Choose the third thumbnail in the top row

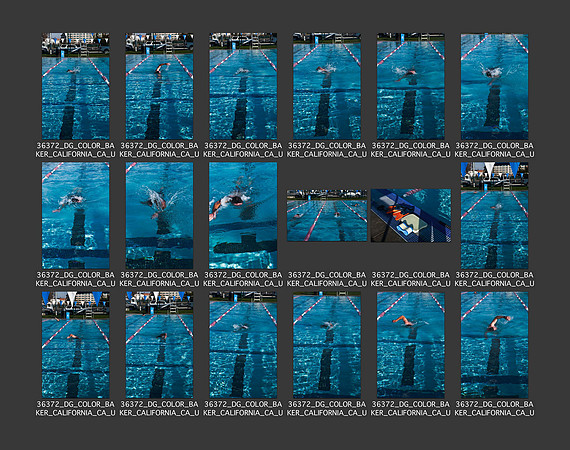(243, 86)
